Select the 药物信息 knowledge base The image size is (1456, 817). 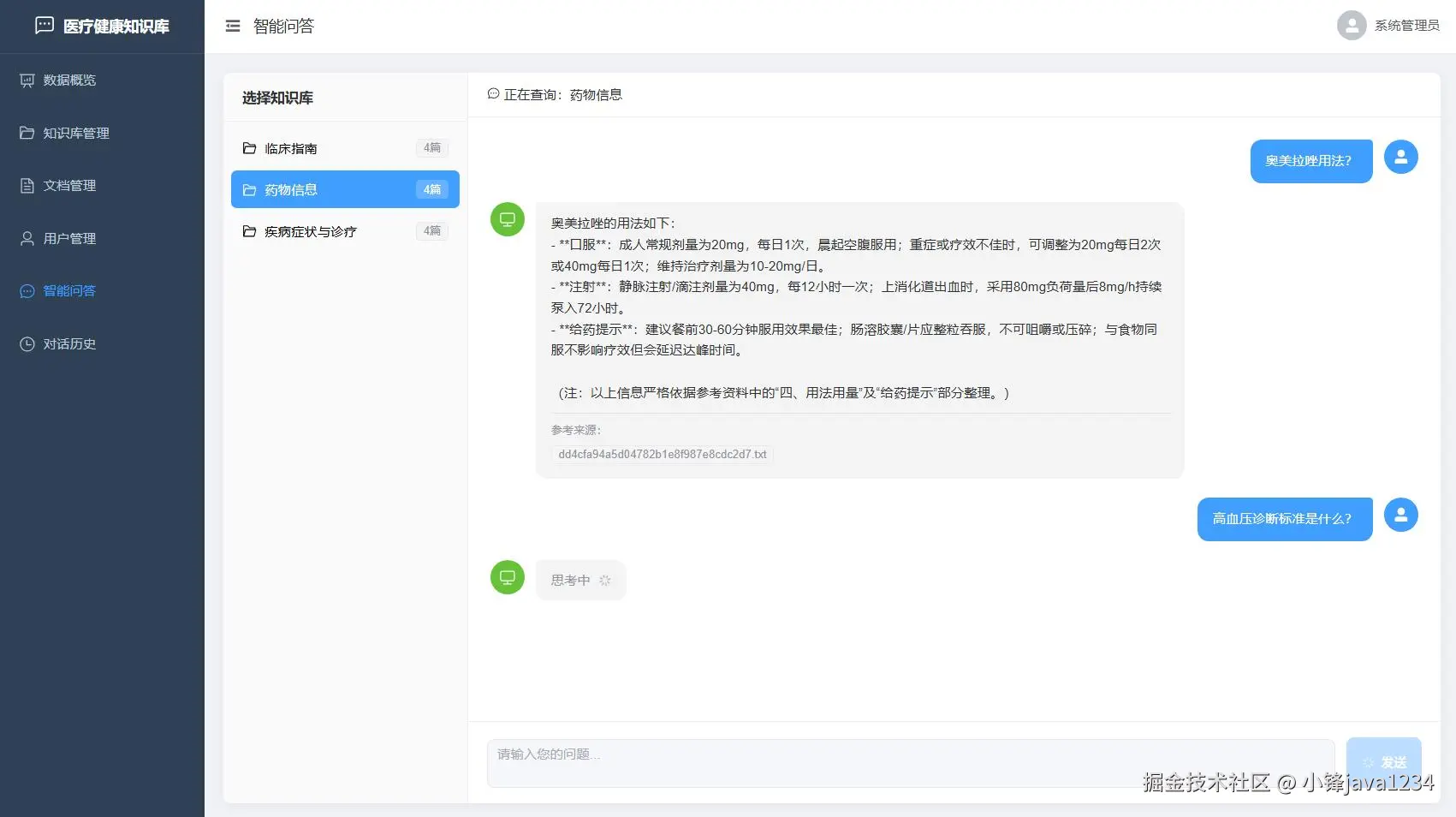[345, 189]
